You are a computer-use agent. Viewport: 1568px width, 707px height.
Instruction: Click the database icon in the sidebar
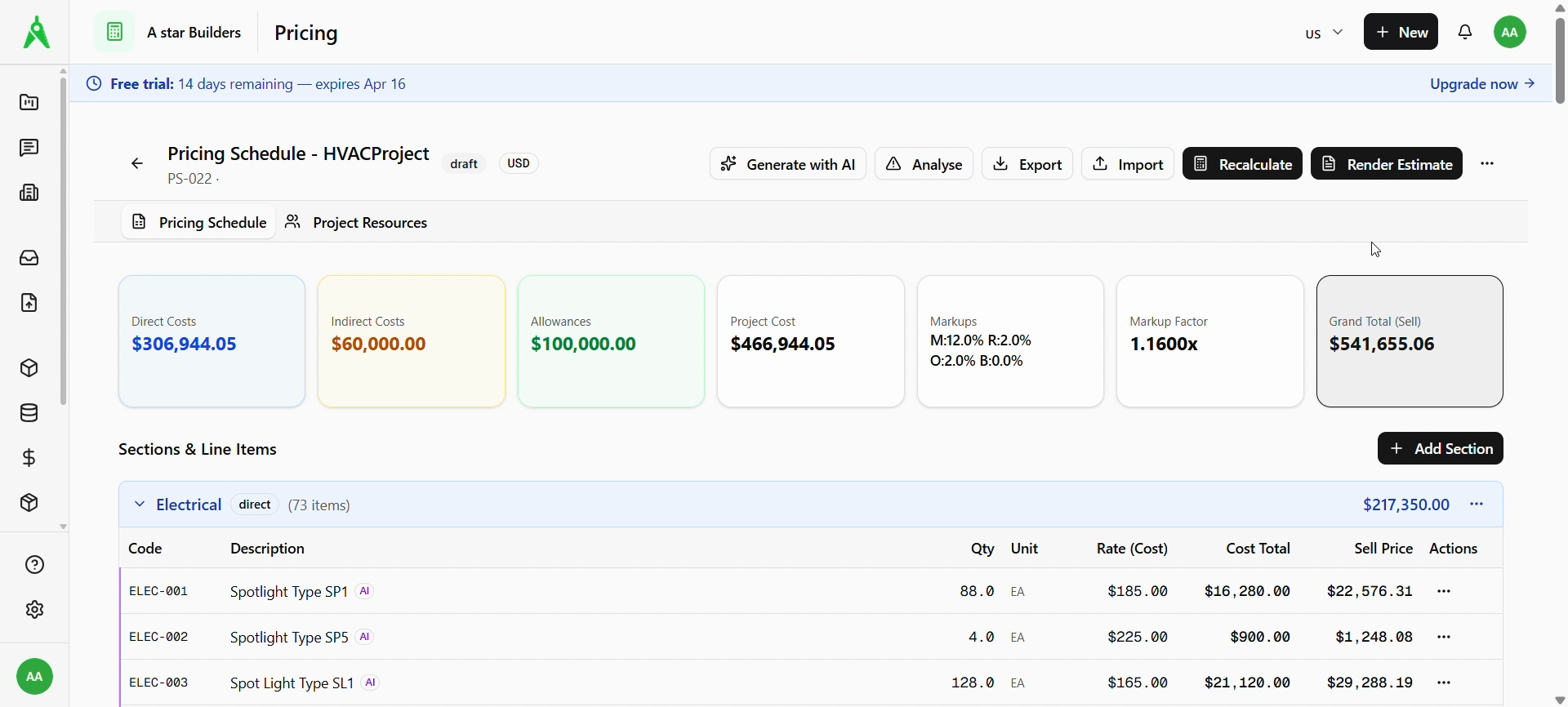[x=29, y=413]
